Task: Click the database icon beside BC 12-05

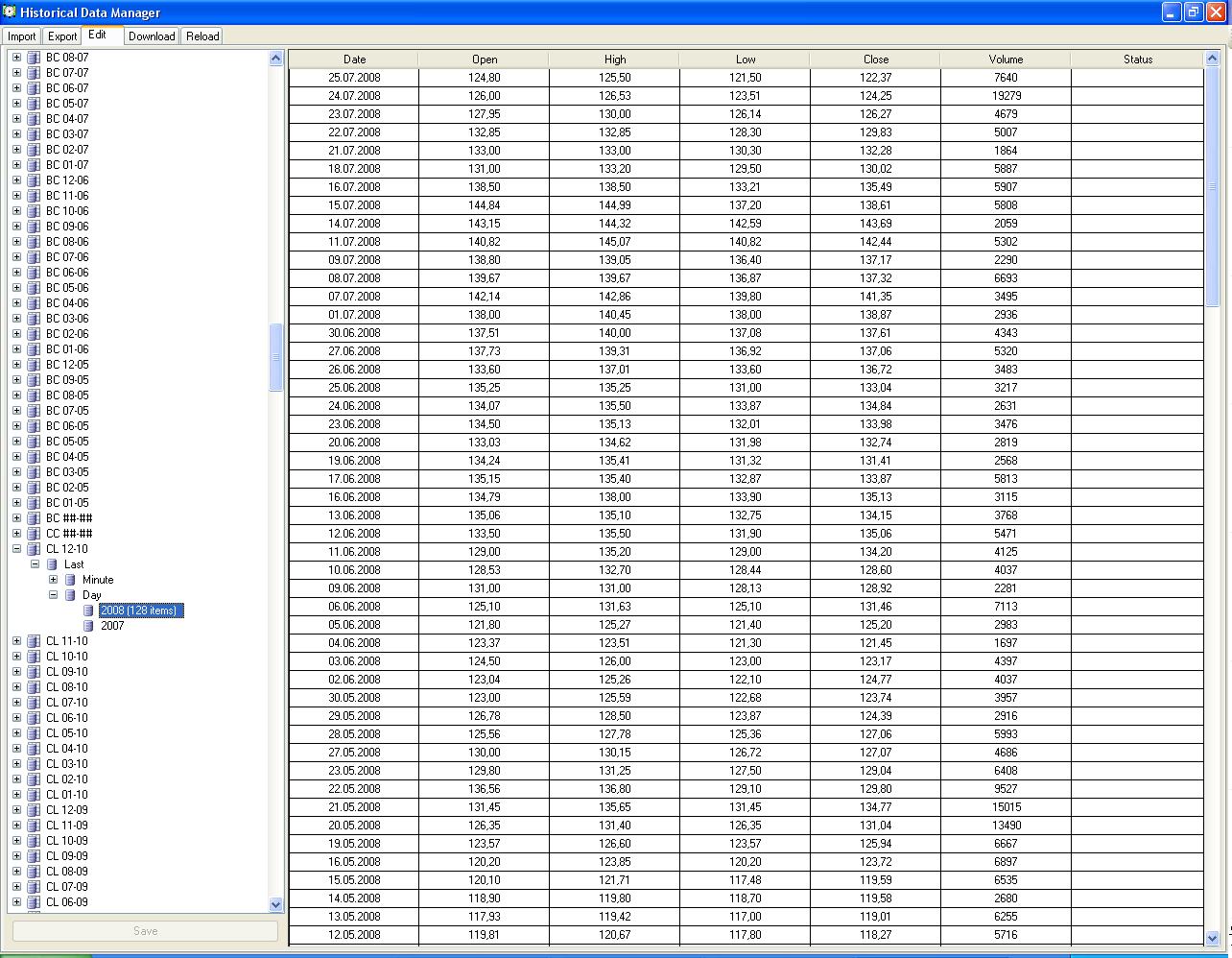Action: click(x=34, y=365)
